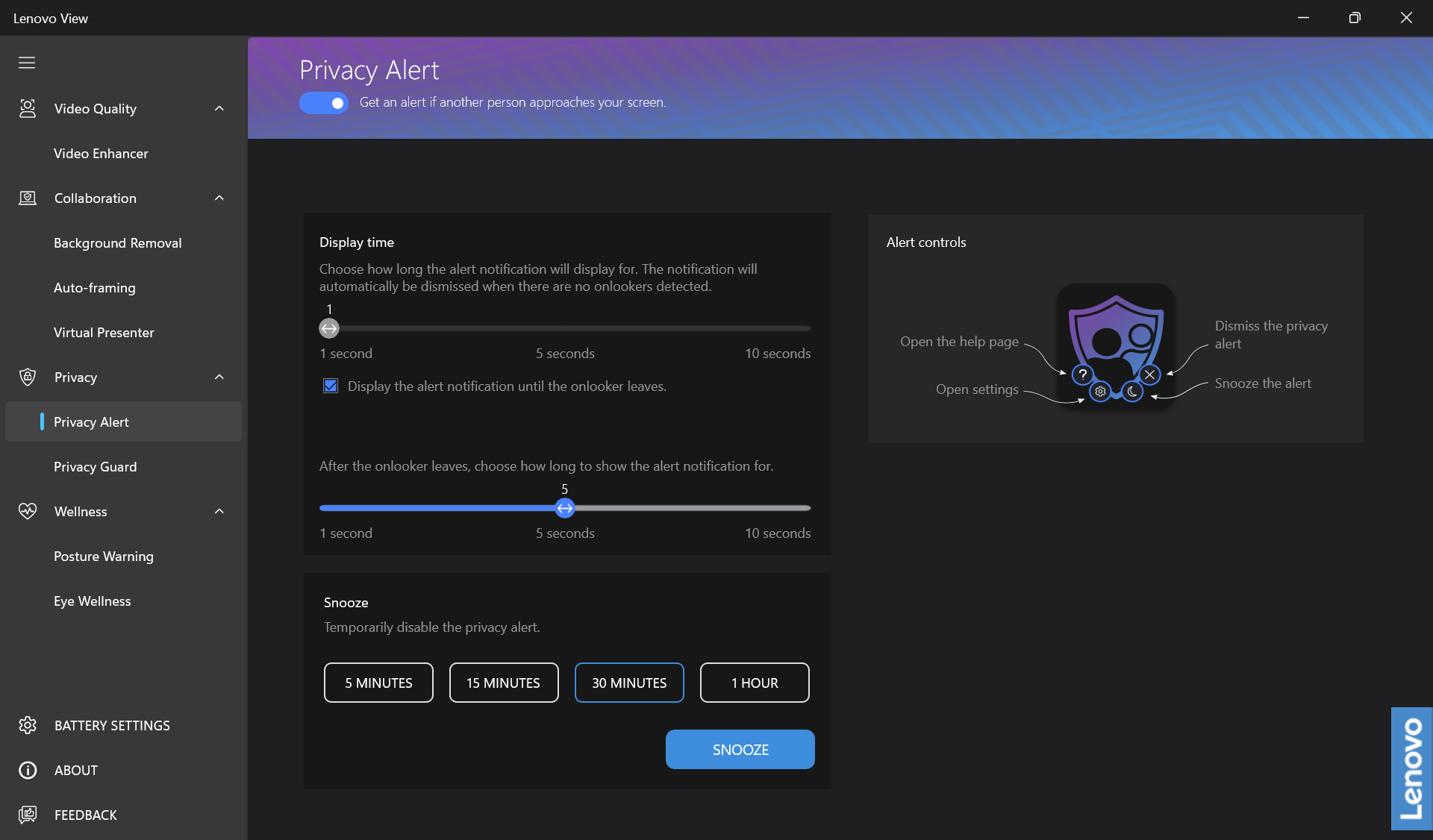The height and width of the screenshot is (840, 1433).
Task: Collapse the Collaboration section chevron
Action: (x=219, y=198)
